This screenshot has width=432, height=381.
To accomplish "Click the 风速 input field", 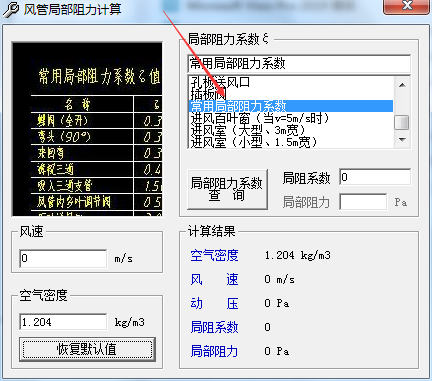I will coord(63,258).
